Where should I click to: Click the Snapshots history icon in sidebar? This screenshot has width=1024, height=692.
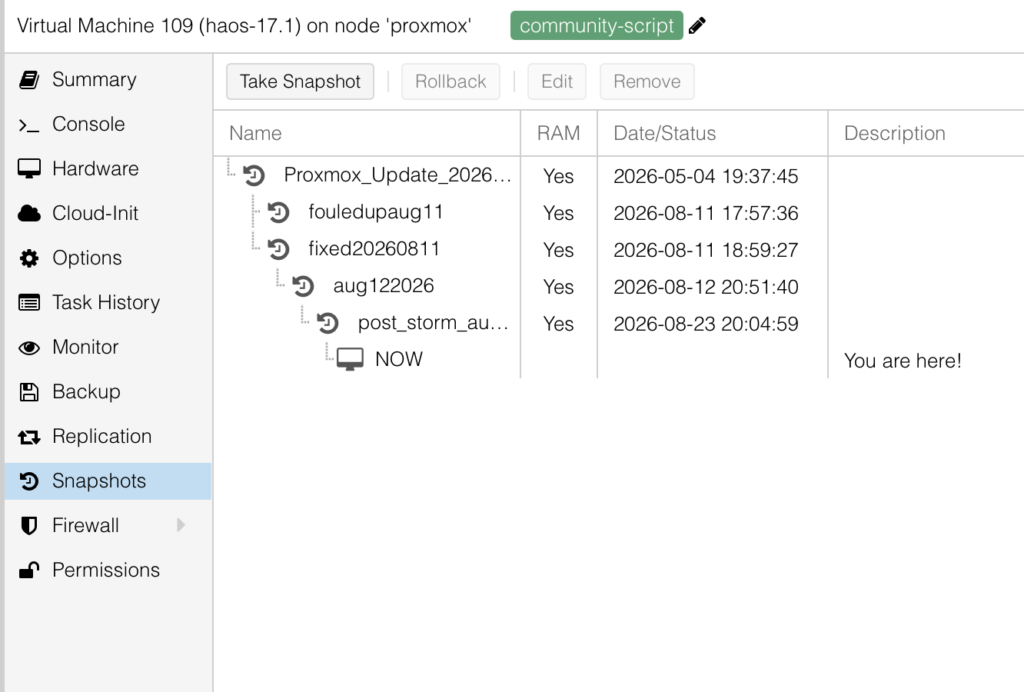point(29,481)
